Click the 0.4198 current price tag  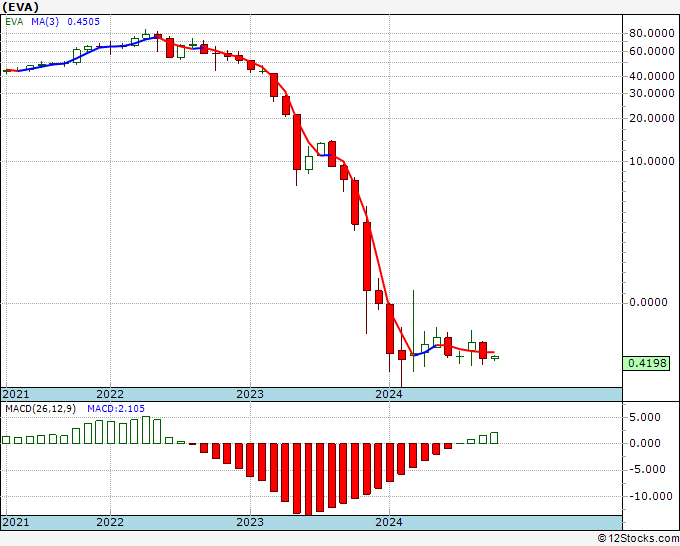tap(647, 363)
